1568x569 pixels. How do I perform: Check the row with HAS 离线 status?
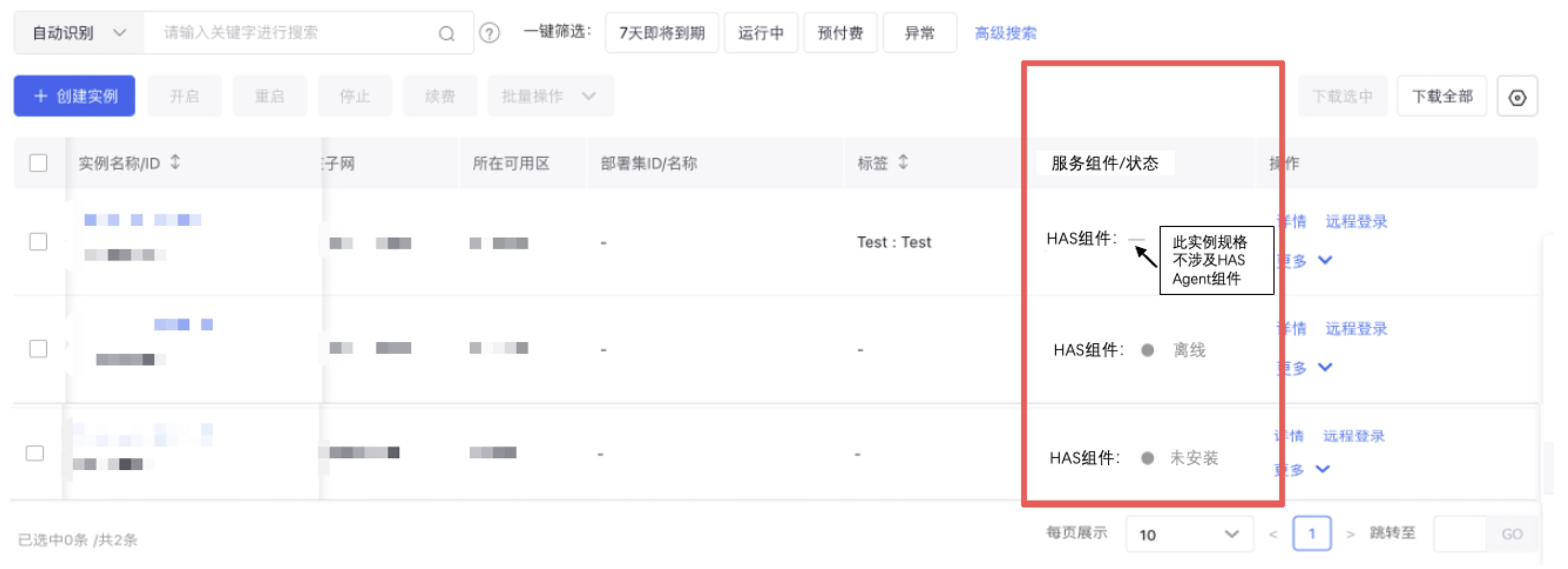[x=39, y=349]
